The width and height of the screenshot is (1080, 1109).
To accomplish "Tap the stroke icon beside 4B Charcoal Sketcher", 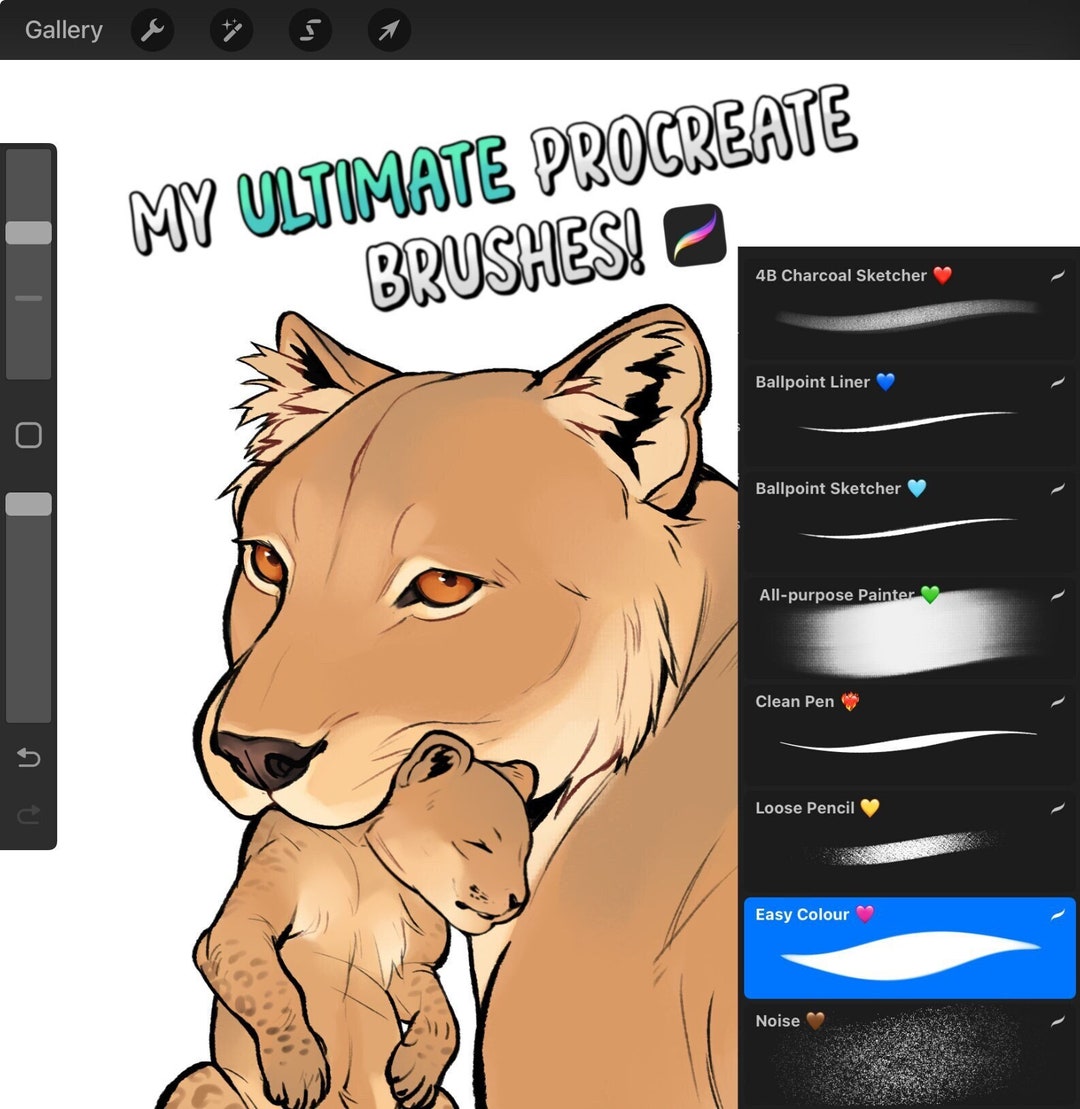I will click(x=1058, y=276).
